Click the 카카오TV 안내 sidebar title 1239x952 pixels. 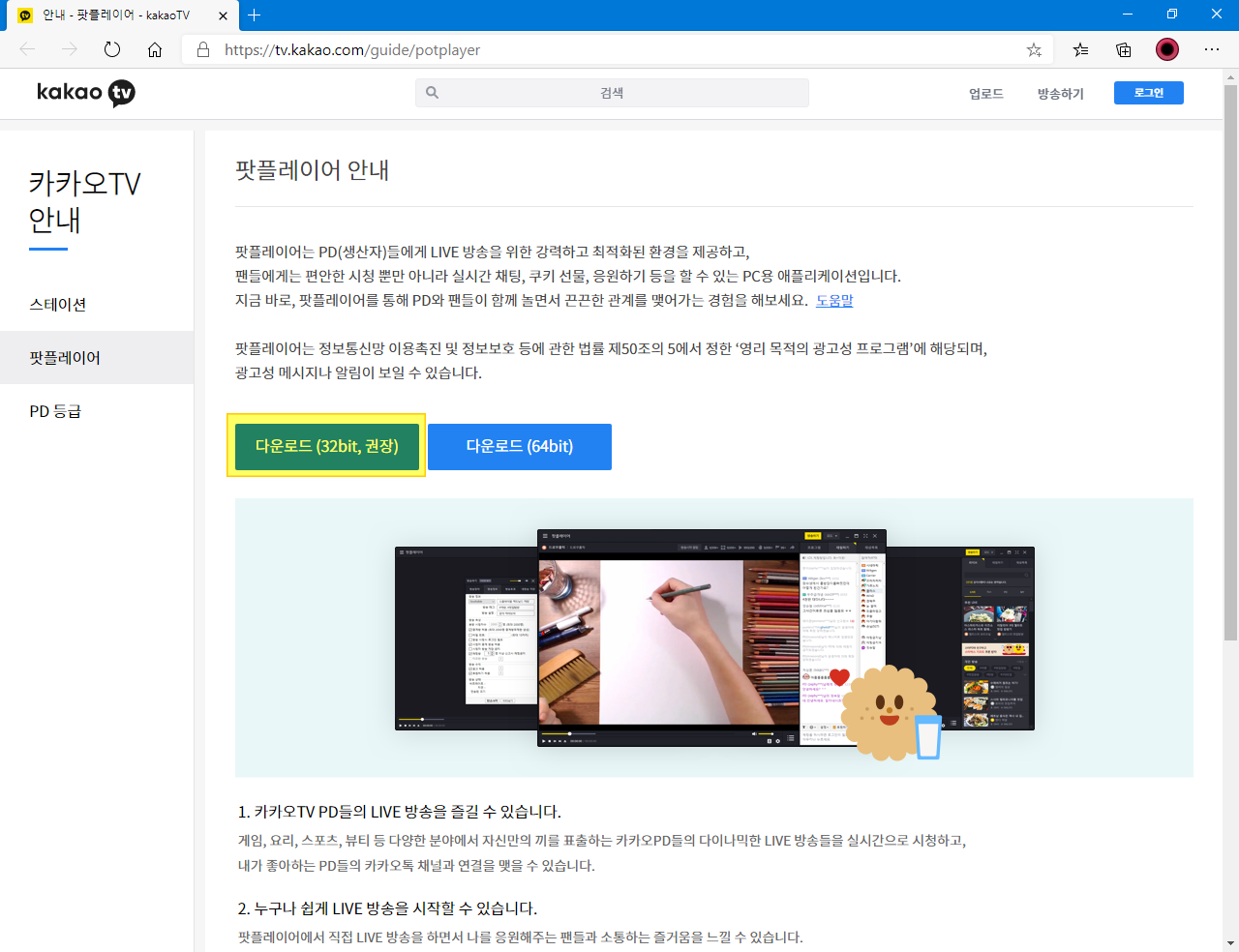tap(85, 201)
